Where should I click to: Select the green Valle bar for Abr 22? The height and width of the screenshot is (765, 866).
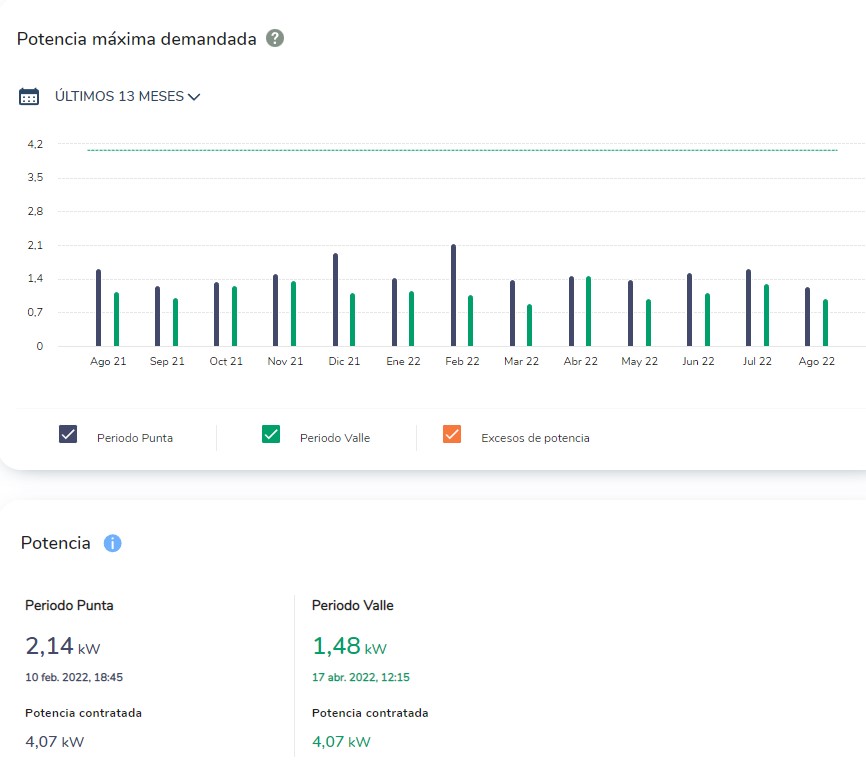tap(589, 311)
